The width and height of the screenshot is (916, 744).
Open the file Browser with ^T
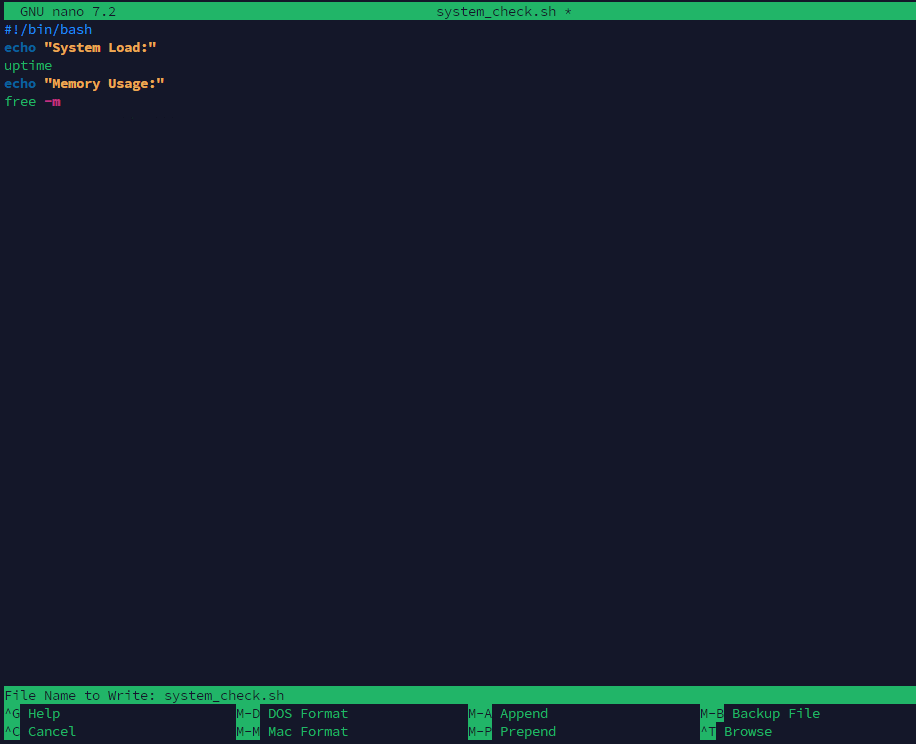click(x=747, y=731)
